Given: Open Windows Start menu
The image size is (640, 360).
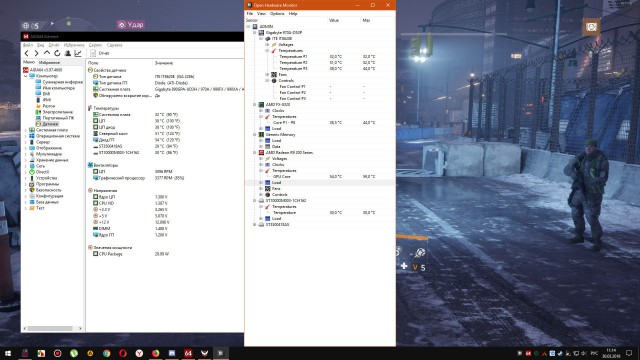Looking at the screenshot, I should pos(8,353).
